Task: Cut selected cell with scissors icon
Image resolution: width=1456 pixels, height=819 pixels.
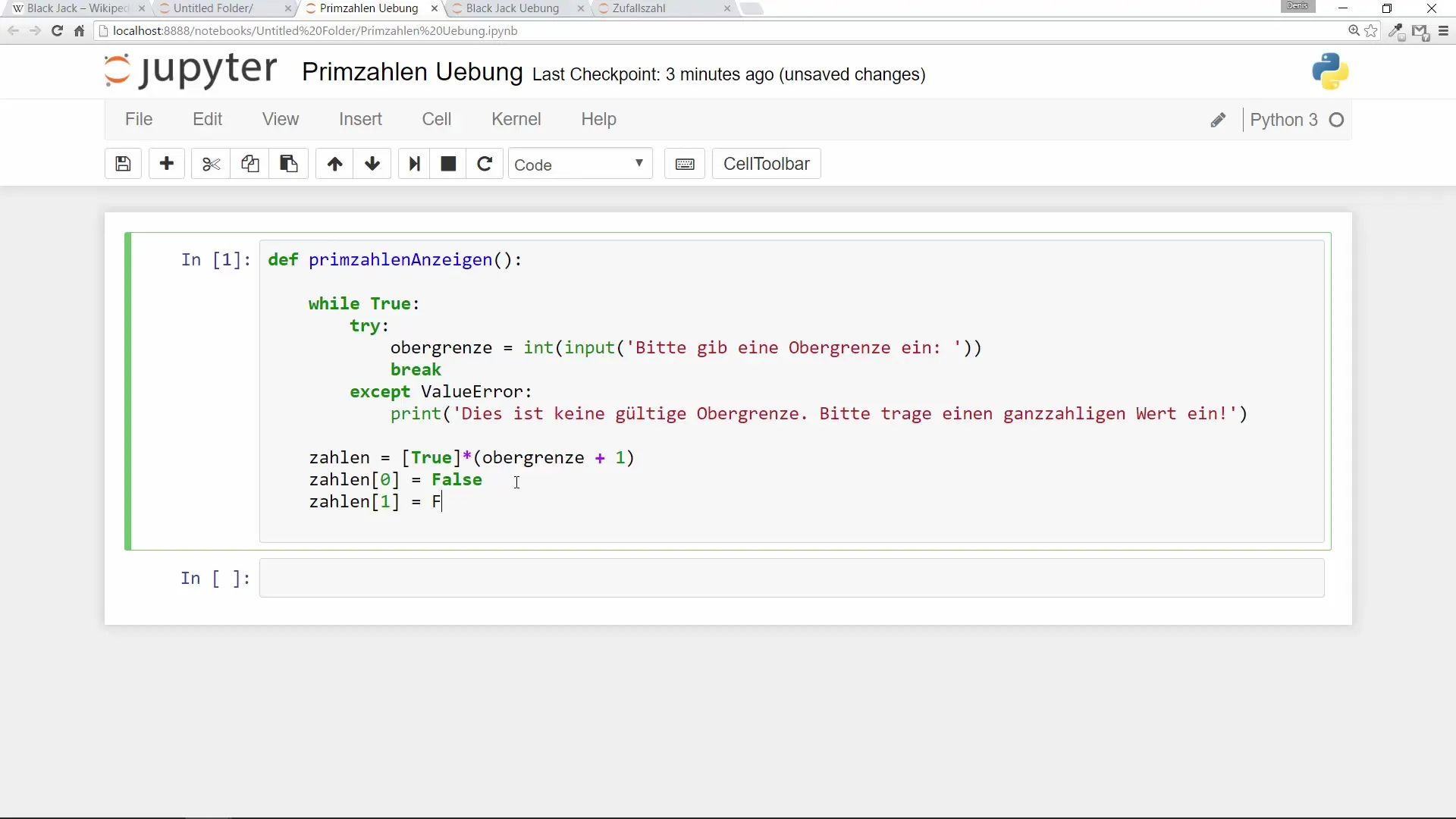Action: [211, 164]
